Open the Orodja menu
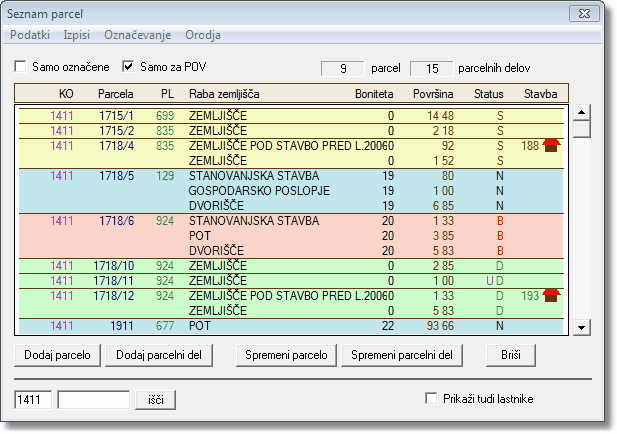Viewport: 617px width, 434px height. tap(203, 35)
